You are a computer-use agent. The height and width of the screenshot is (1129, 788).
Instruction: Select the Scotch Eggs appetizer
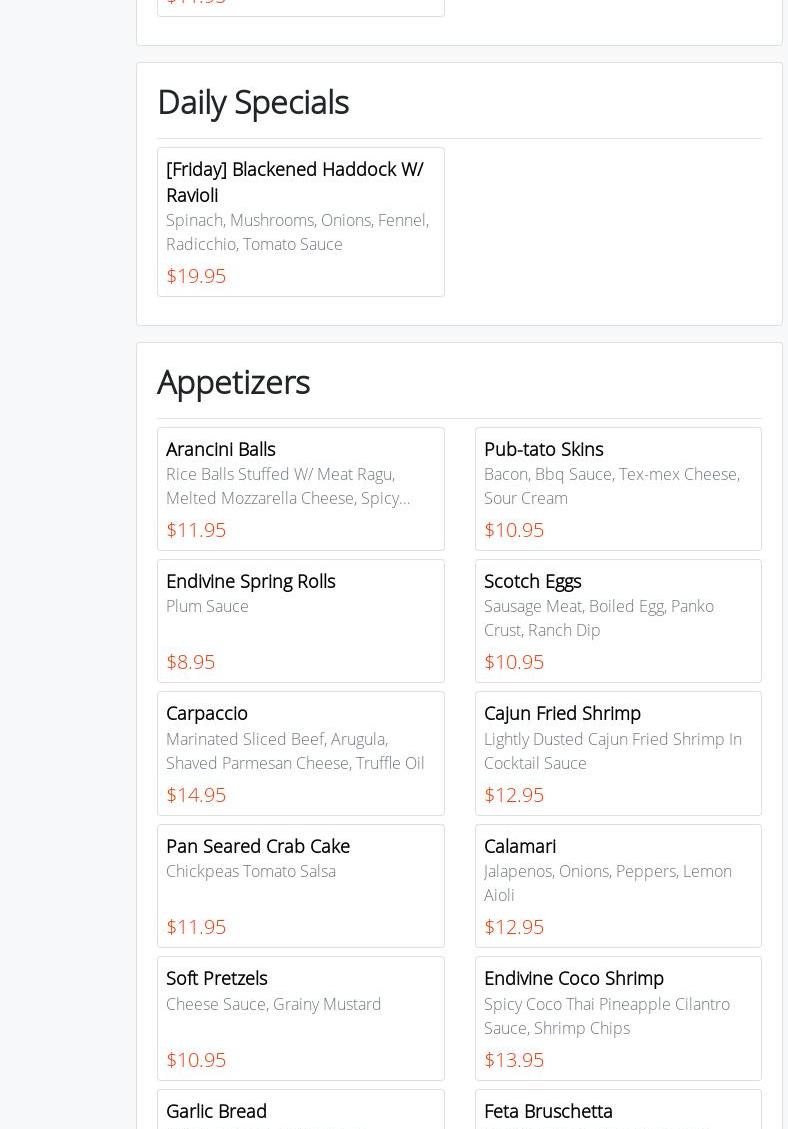point(618,620)
